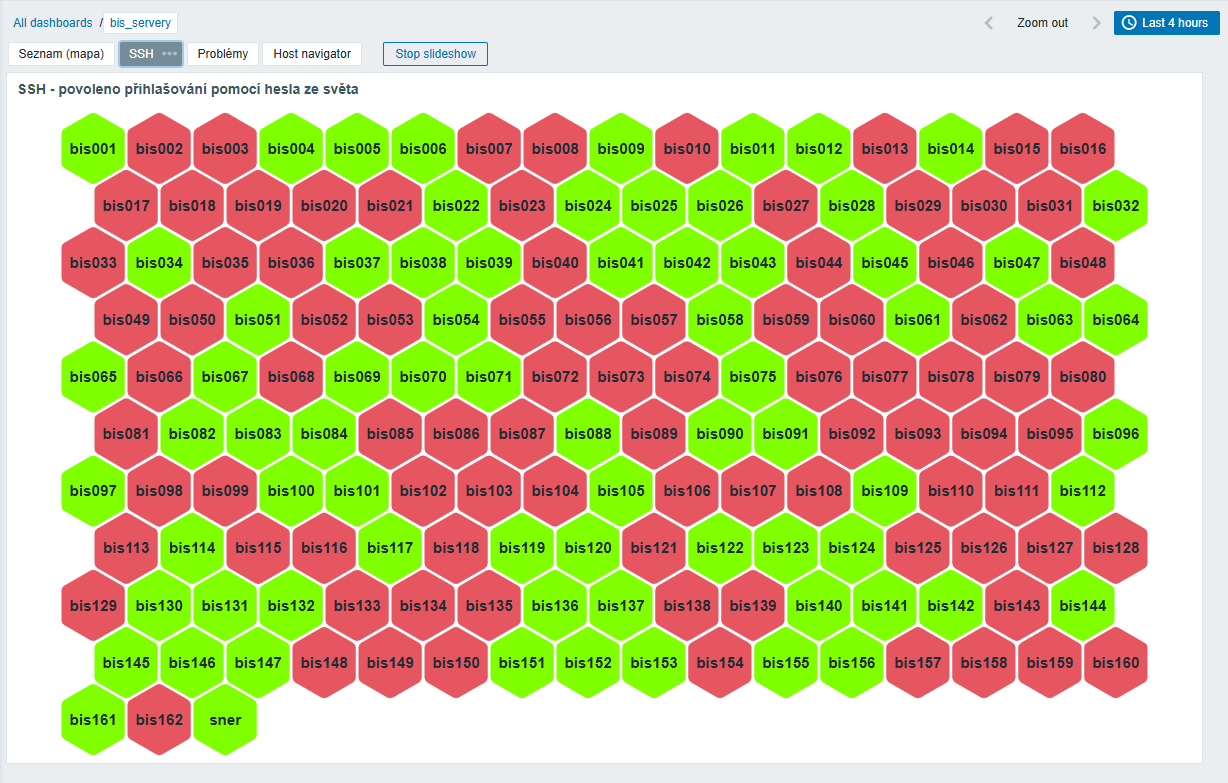
Task: Click the green bis105 hexagon
Action: pos(621,492)
